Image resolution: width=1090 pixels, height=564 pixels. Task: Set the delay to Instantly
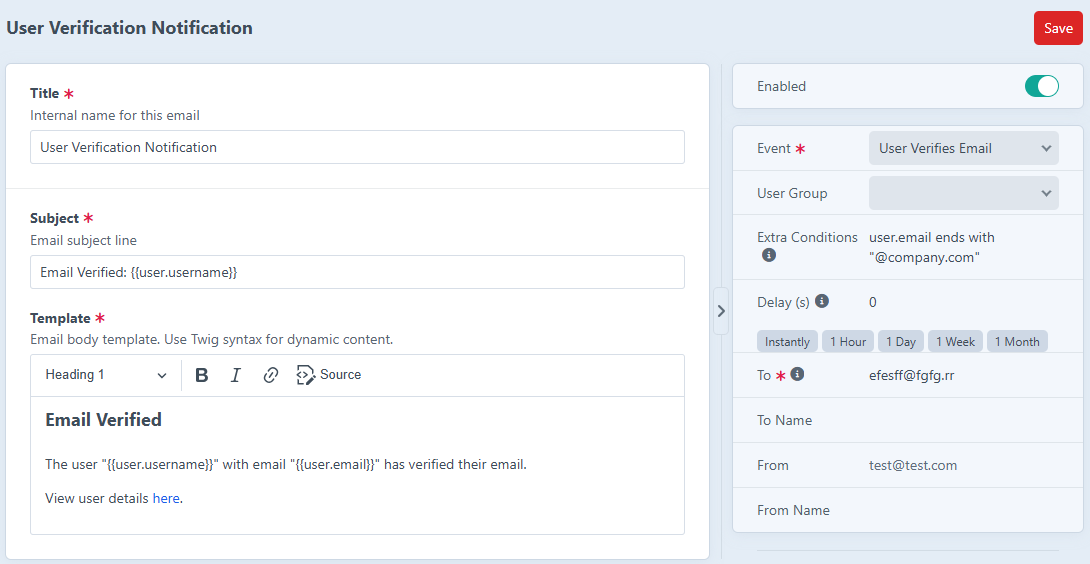(x=787, y=342)
